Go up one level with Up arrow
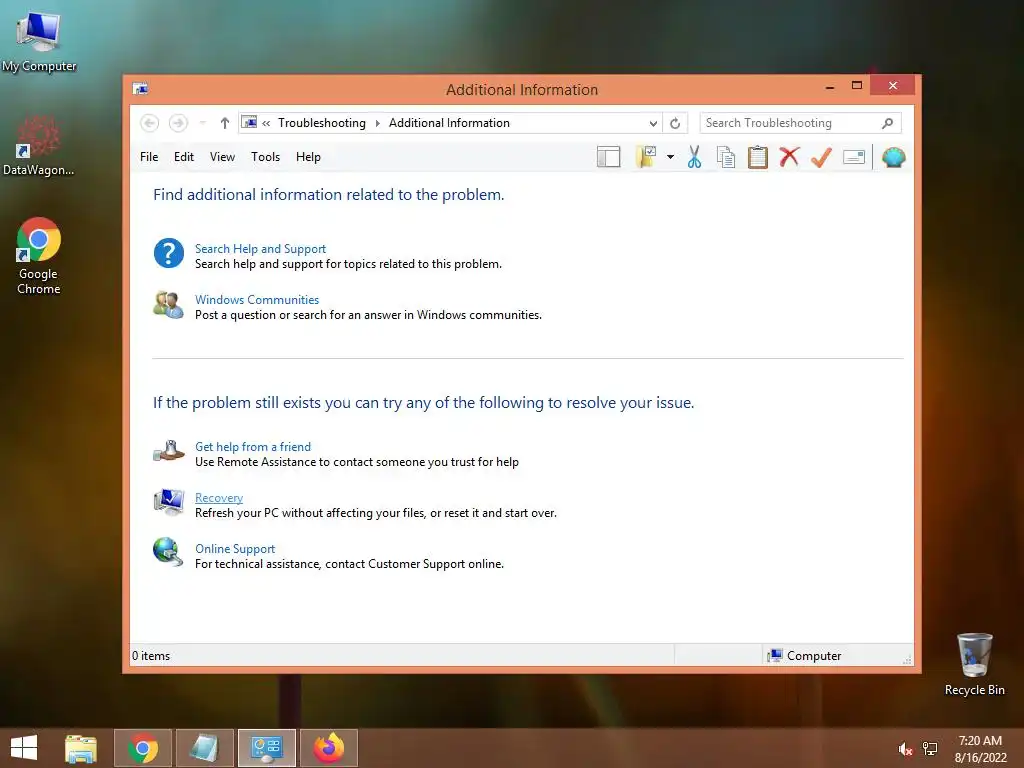 click(225, 123)
